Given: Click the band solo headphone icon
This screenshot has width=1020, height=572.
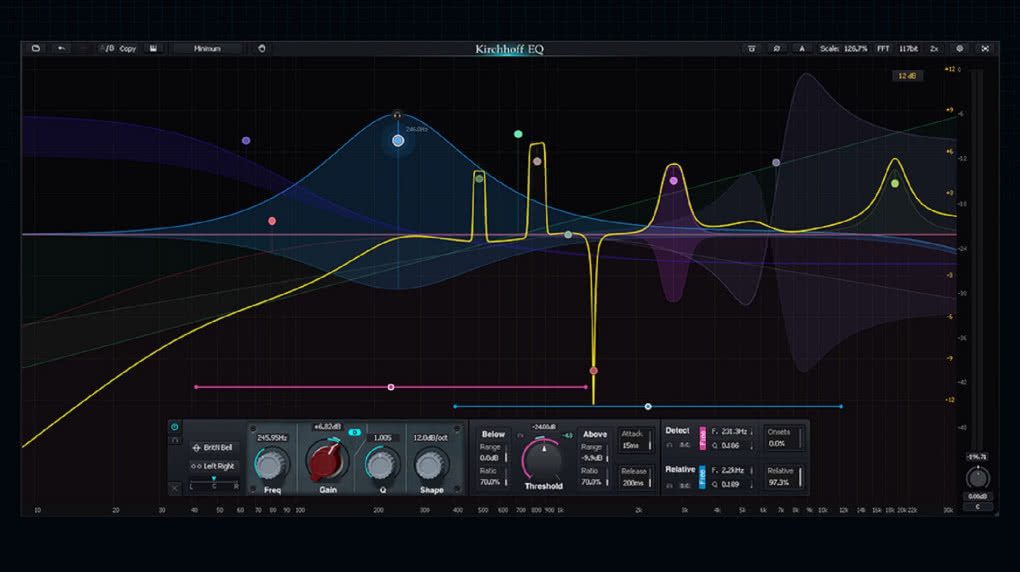Looking at the screenshot, I should 174,441.
